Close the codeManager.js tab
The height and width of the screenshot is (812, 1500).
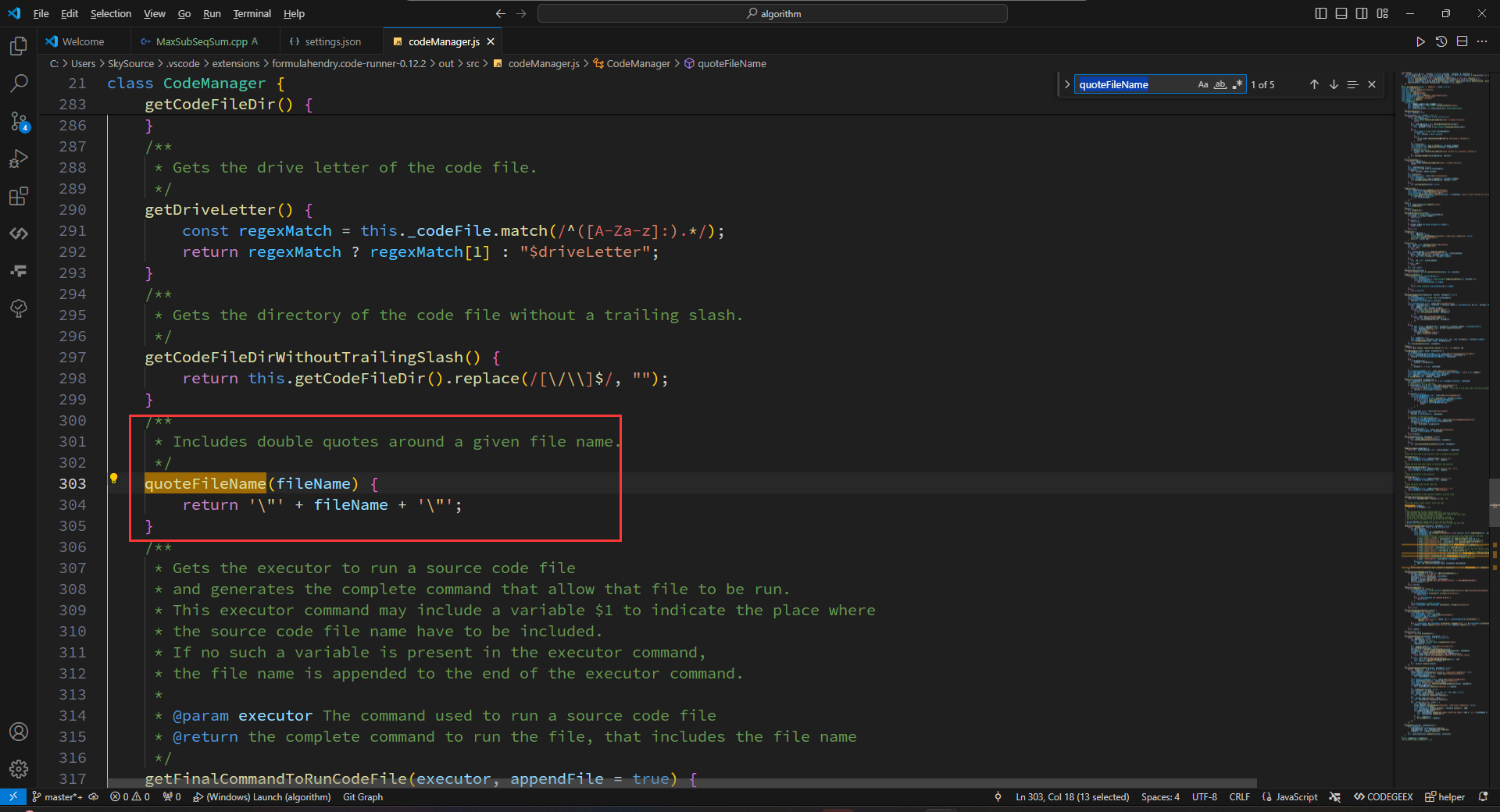(491, 41)
